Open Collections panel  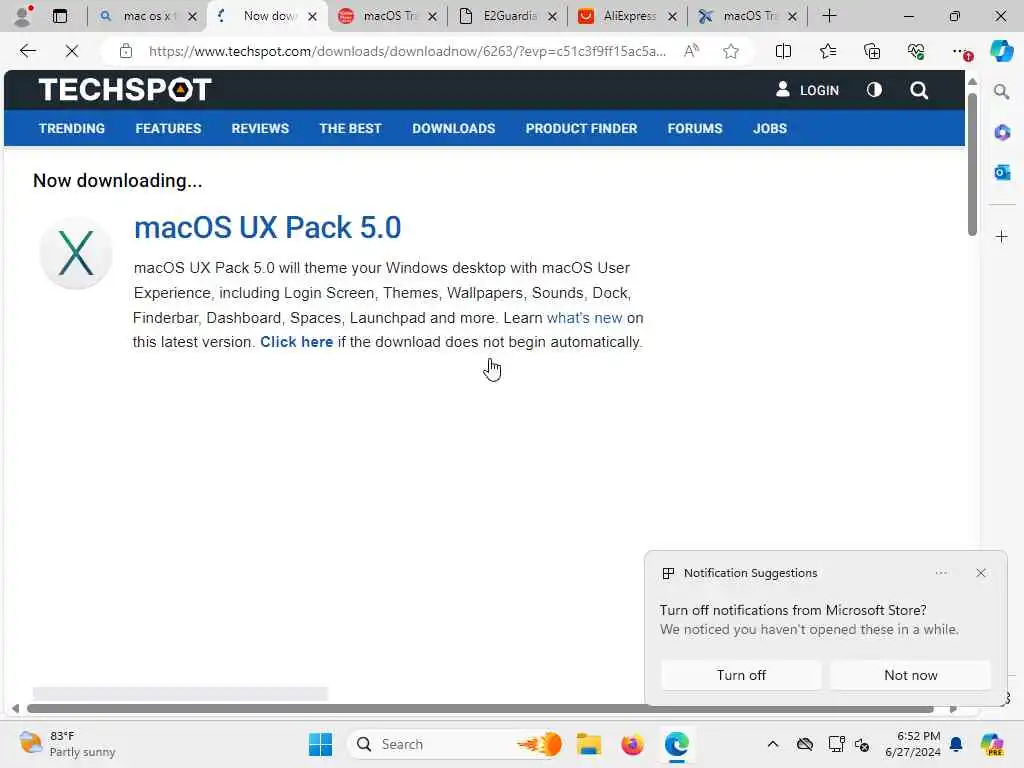(x=872, y=51)
